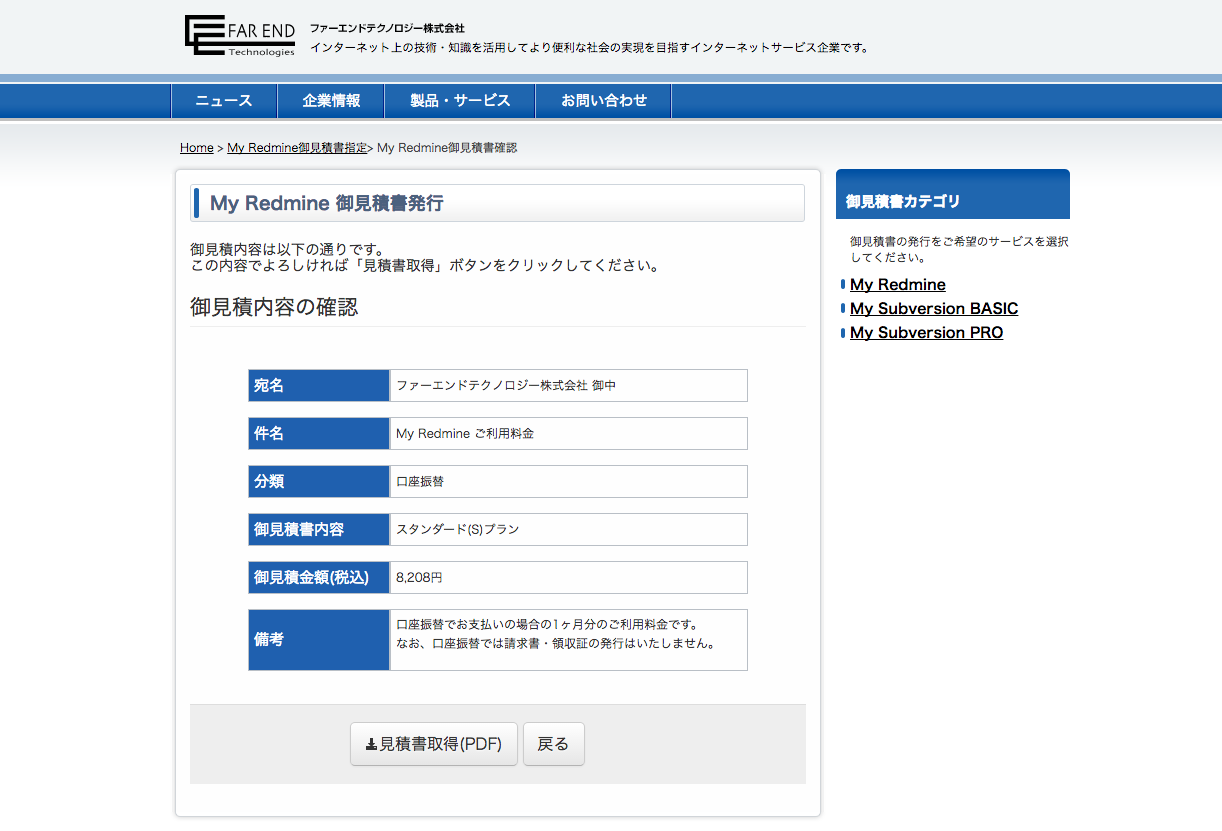Click the Far End Technologies logo
Screen dimensions: 1222x831
240,36
